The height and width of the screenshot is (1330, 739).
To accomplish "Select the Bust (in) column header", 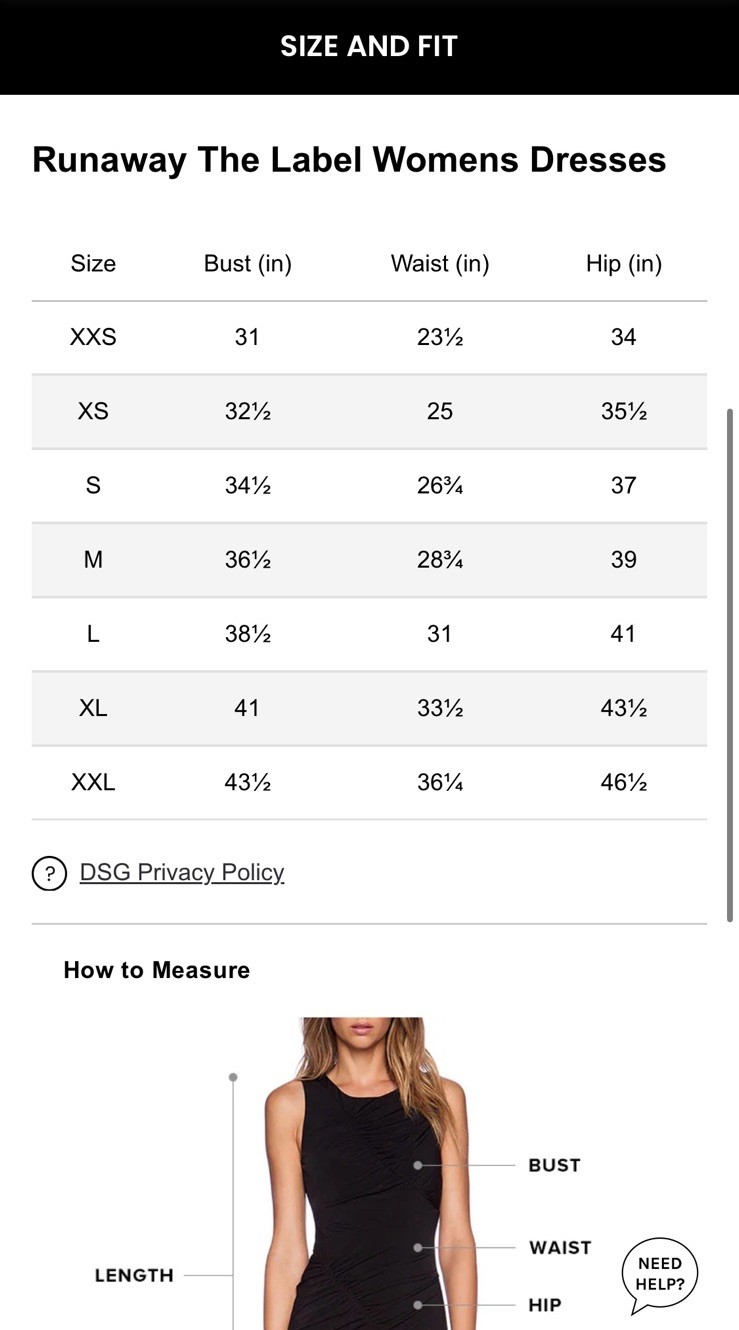I will [x=247, y=264].
